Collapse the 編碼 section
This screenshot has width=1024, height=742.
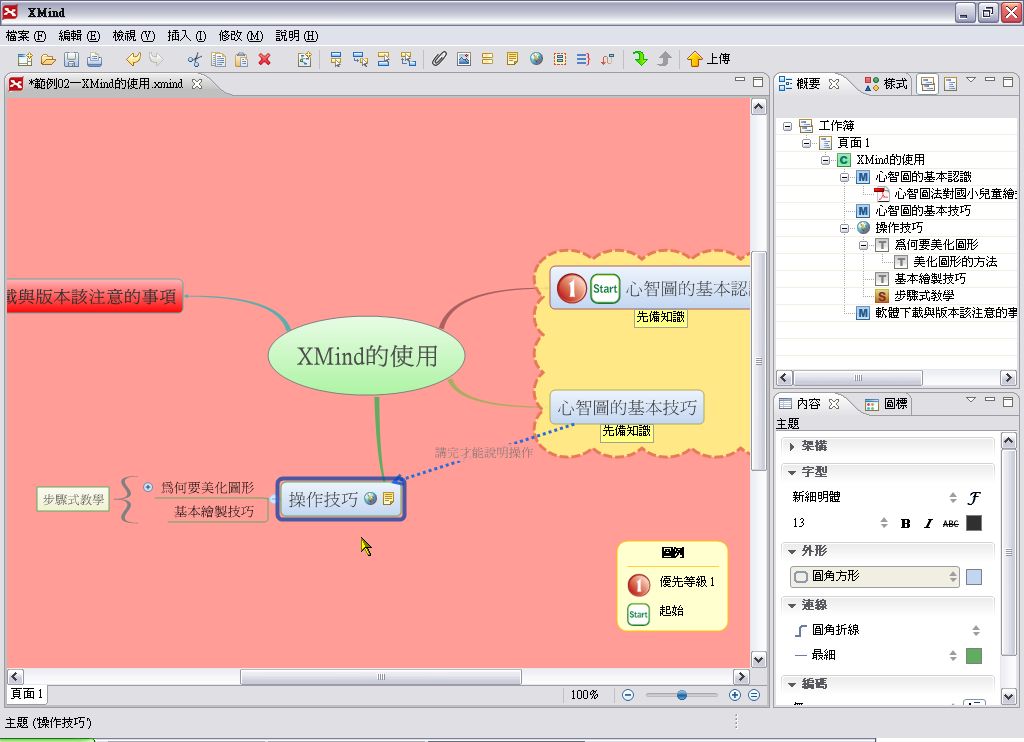(x=792, y=684)
